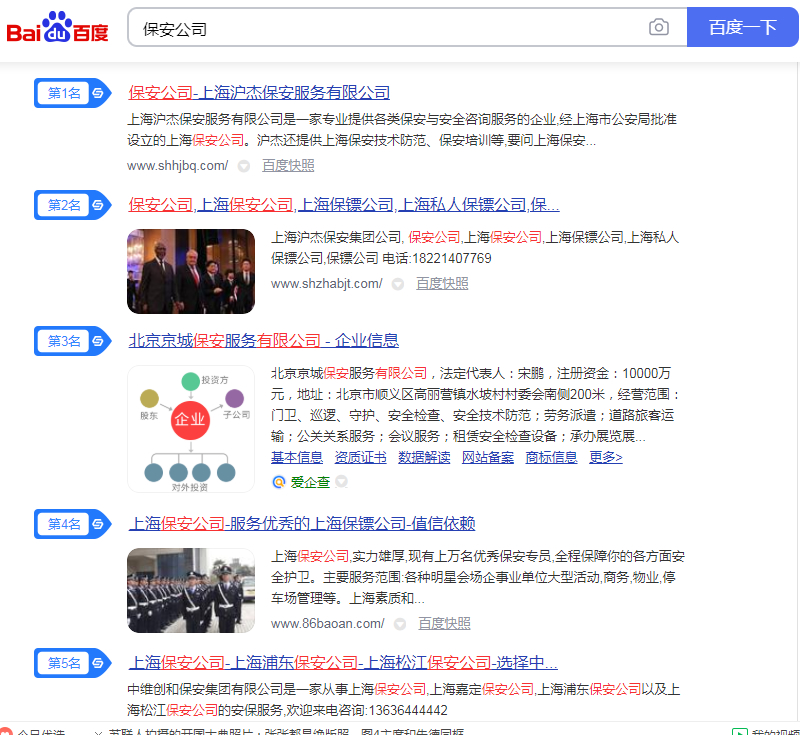Click the phone number text 18221407769
The height and width of the screenshot is (735, 800).
(x=452, y=259)
